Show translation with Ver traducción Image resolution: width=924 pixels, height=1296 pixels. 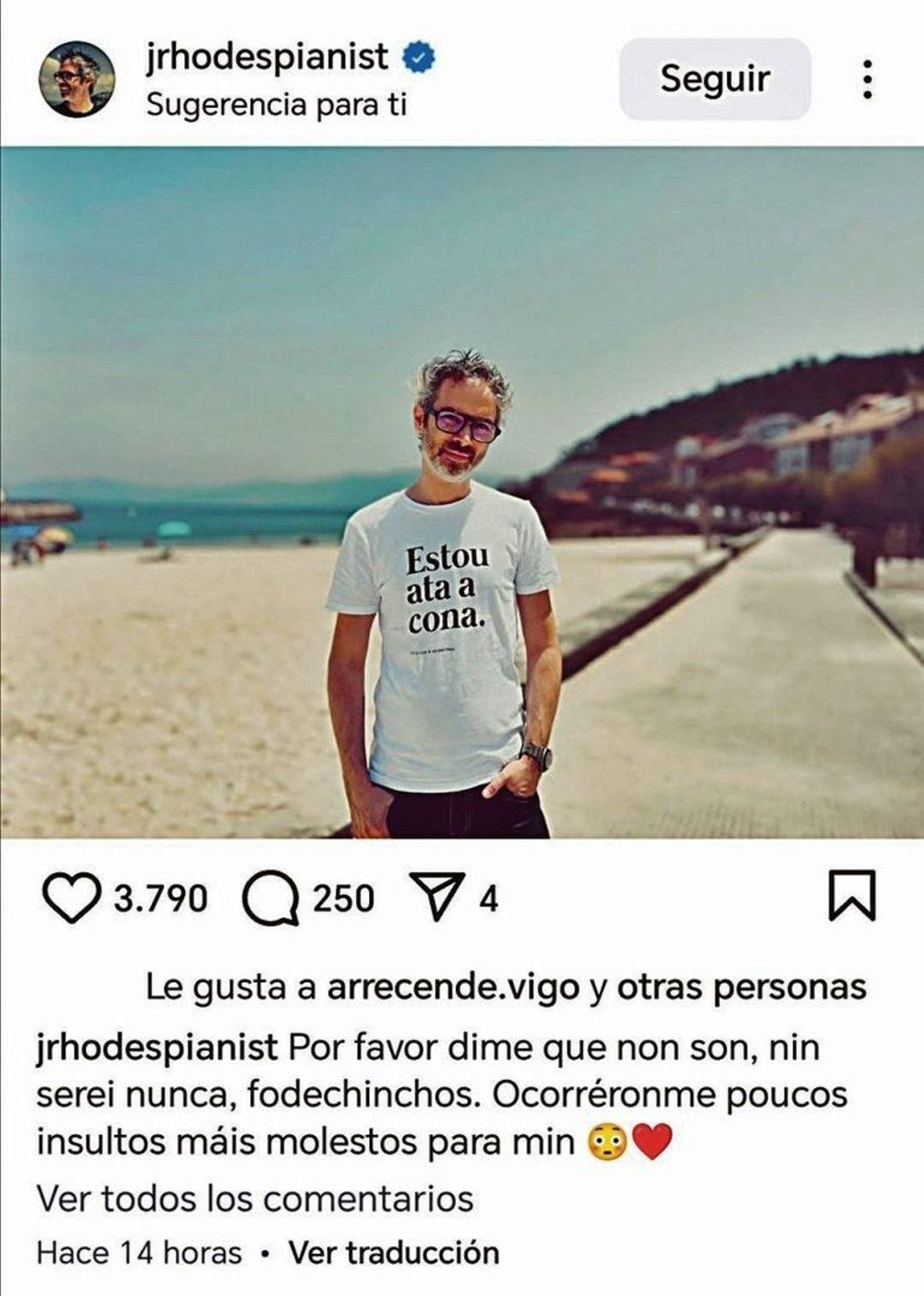pyautogui.click(x=394, y=1254)
